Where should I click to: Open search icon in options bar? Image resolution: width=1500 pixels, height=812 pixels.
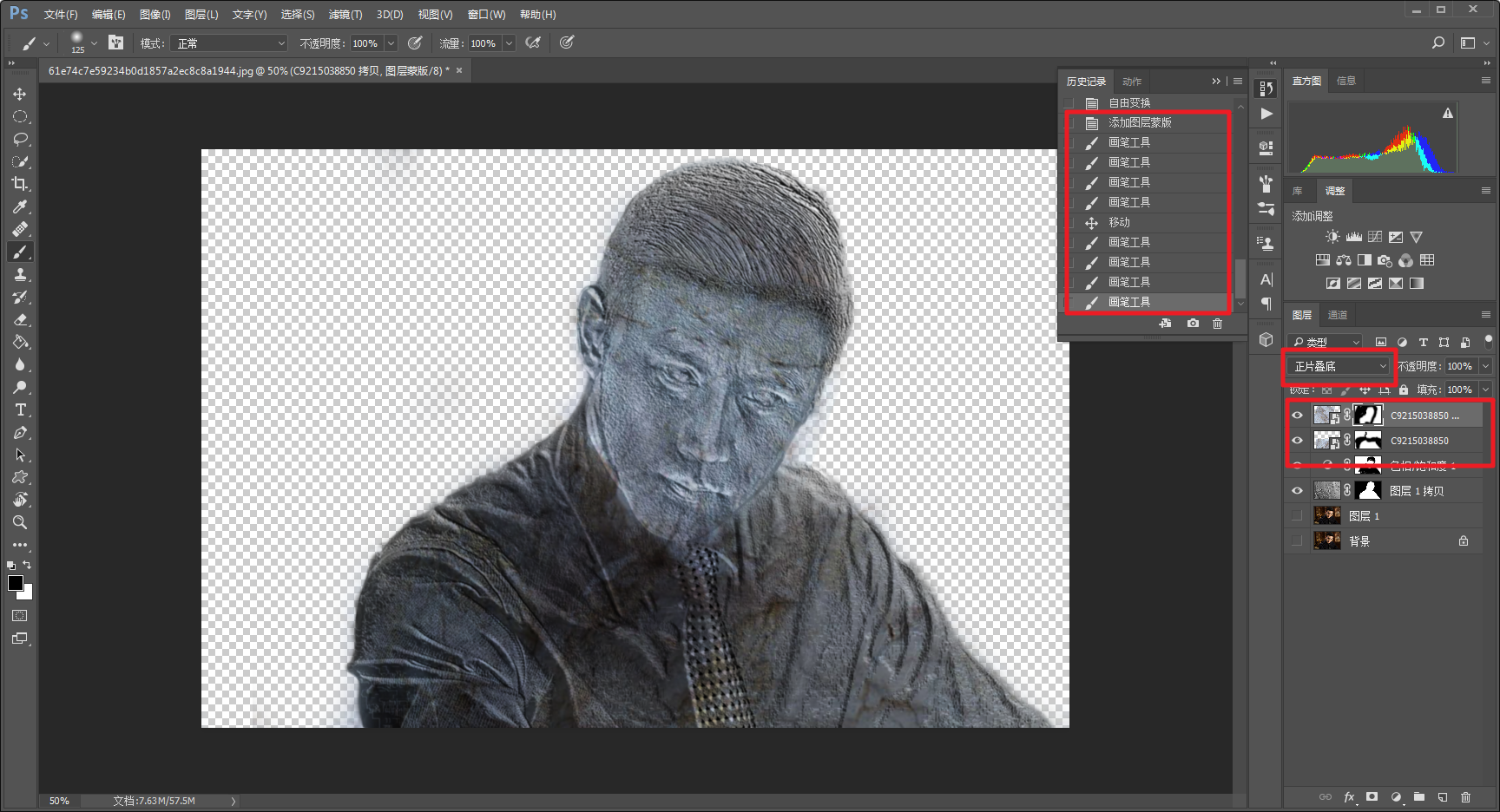point(1437,43)
